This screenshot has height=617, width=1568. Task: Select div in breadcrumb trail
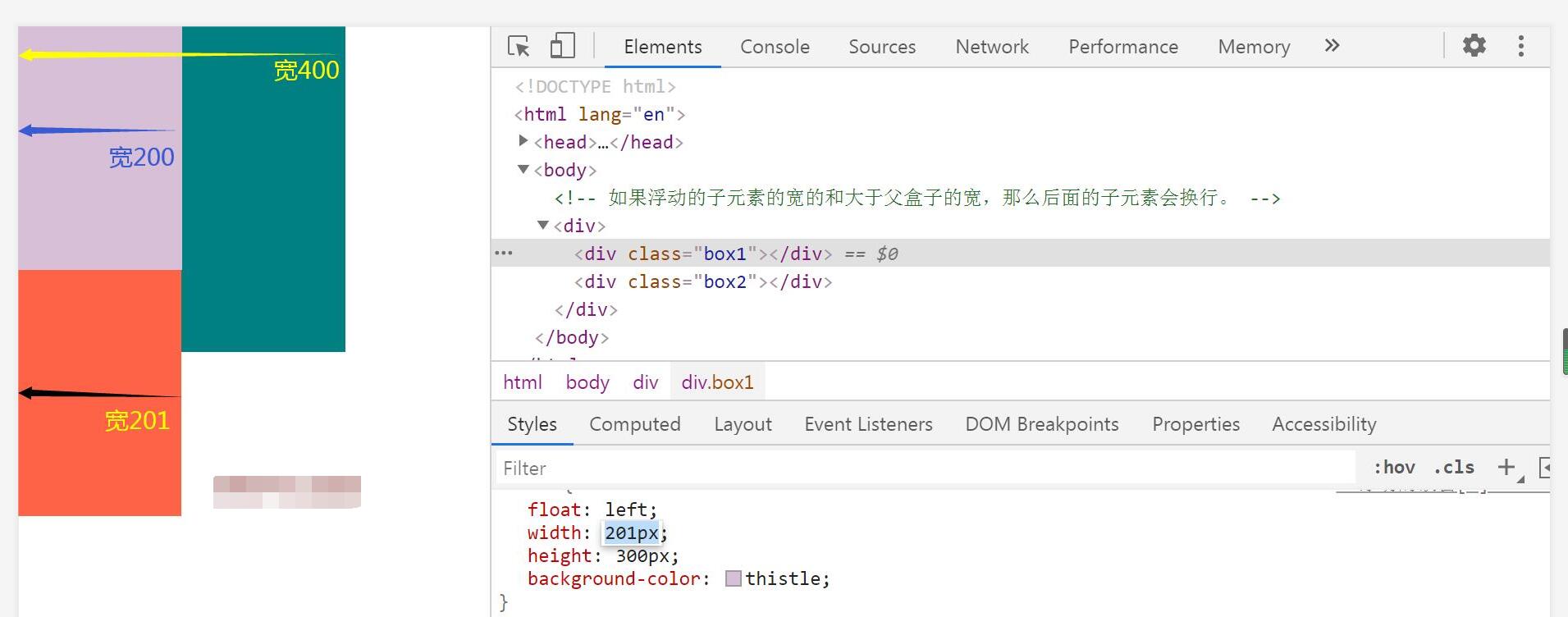coord(646,382)
